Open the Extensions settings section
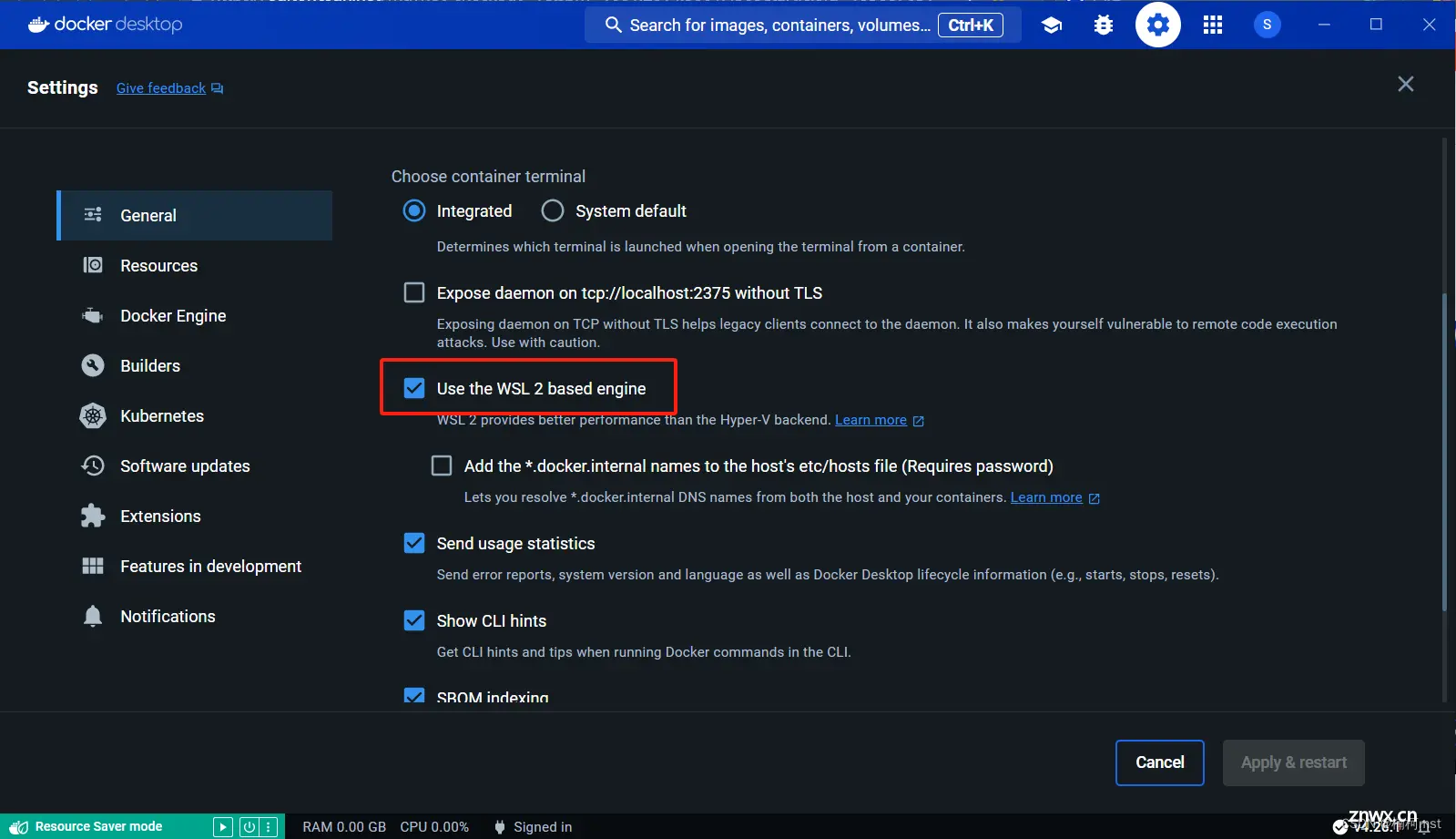This screenshot has width=1456, height=839. [194, 516]
